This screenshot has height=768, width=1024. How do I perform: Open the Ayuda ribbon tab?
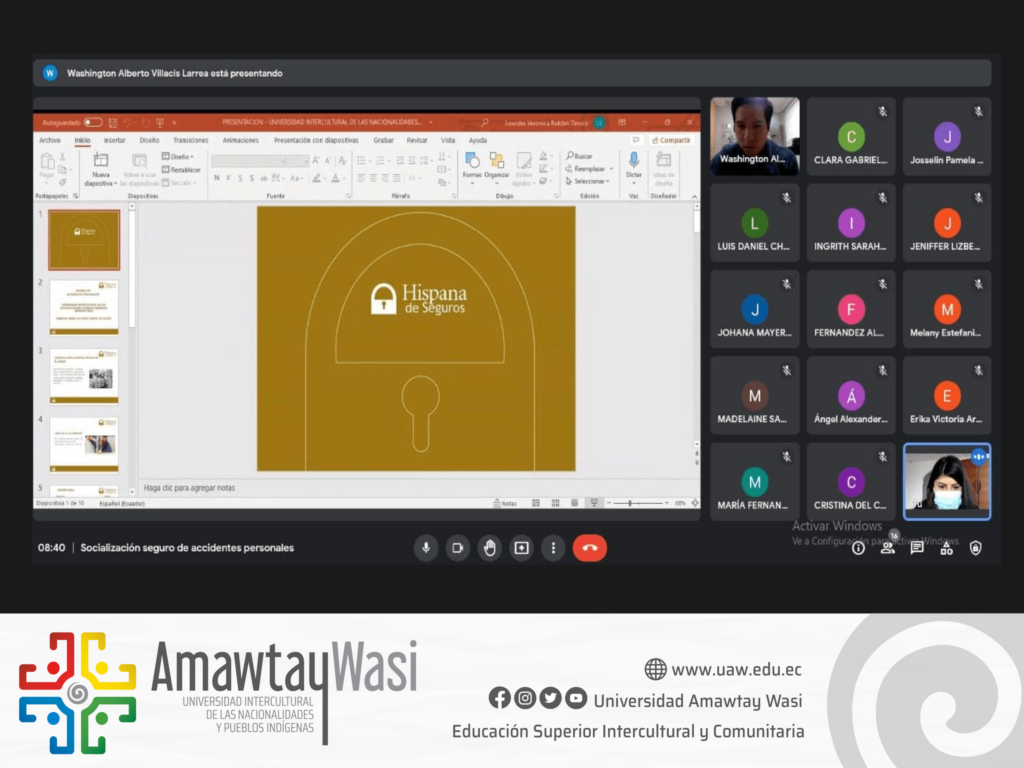tap(477, 140)
